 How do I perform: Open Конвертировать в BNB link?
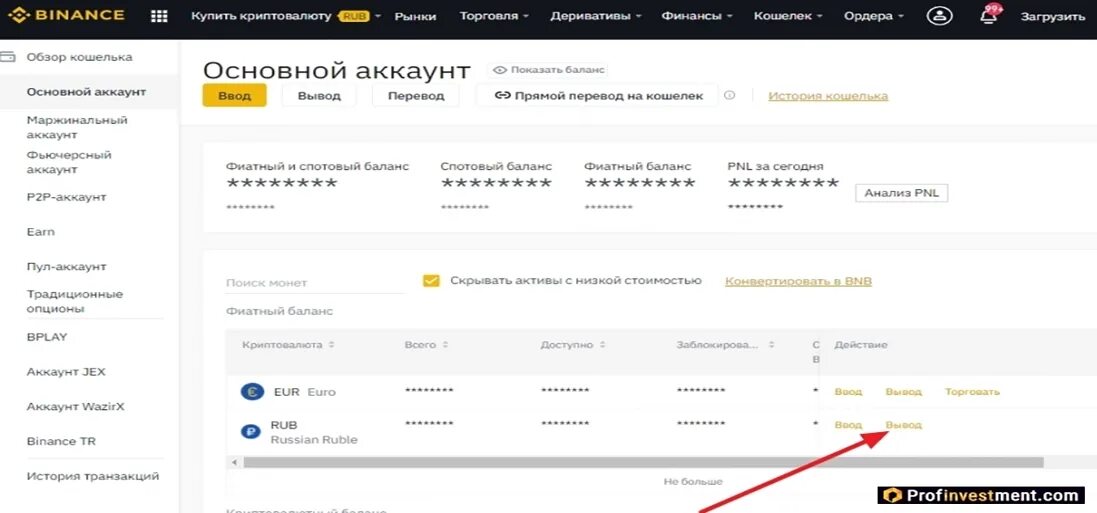tap(798, 281)
